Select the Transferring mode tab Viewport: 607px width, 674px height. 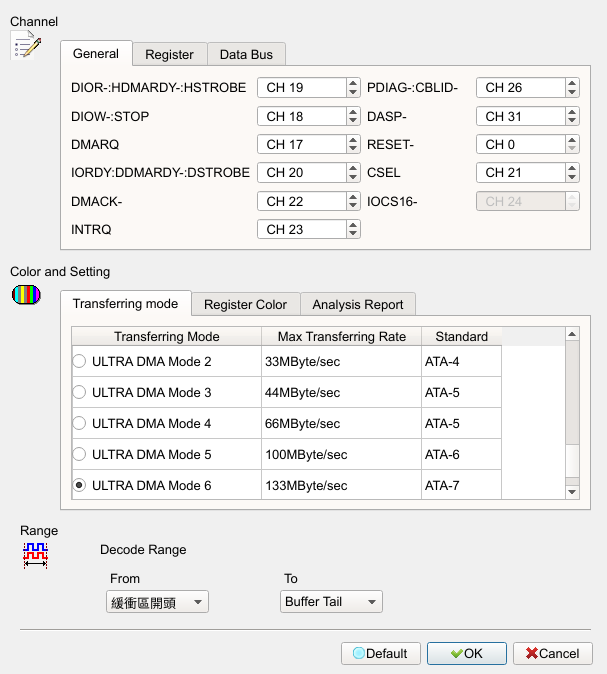click(x=126, y=303)
